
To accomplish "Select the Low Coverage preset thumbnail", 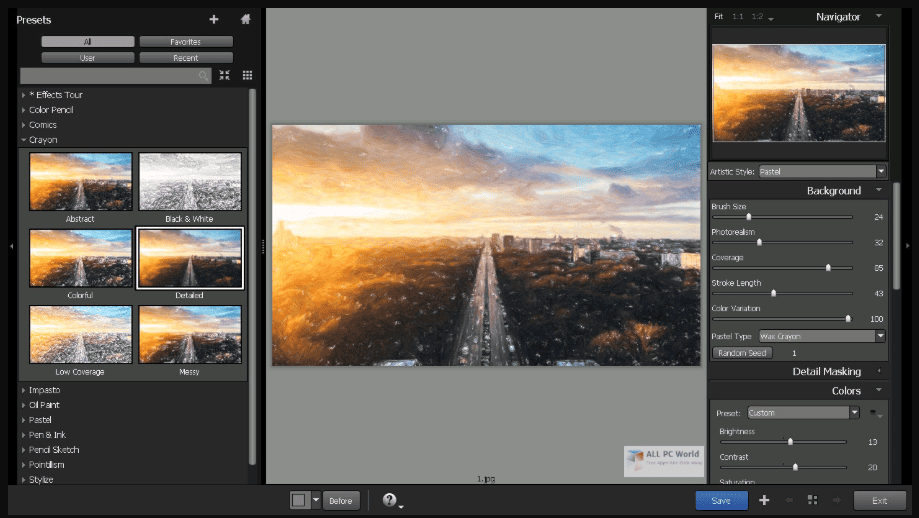I will coord(80,334).
